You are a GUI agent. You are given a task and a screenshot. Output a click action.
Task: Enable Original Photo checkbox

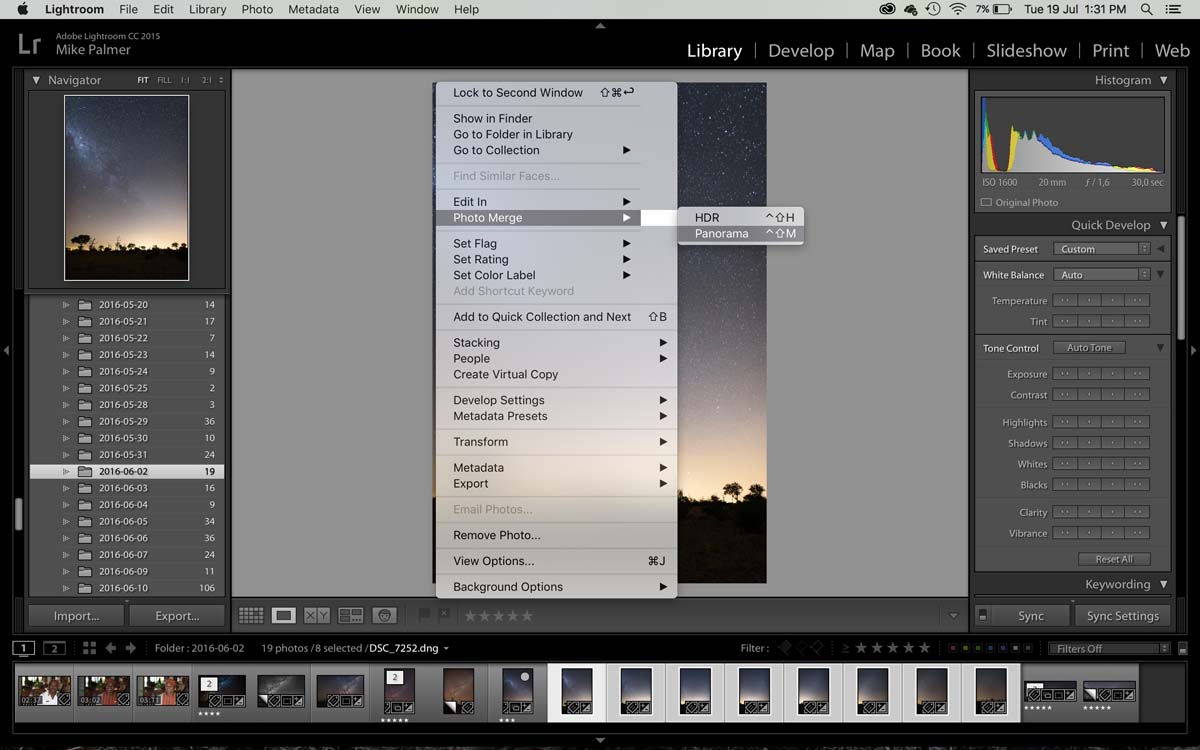coord(986,202)
